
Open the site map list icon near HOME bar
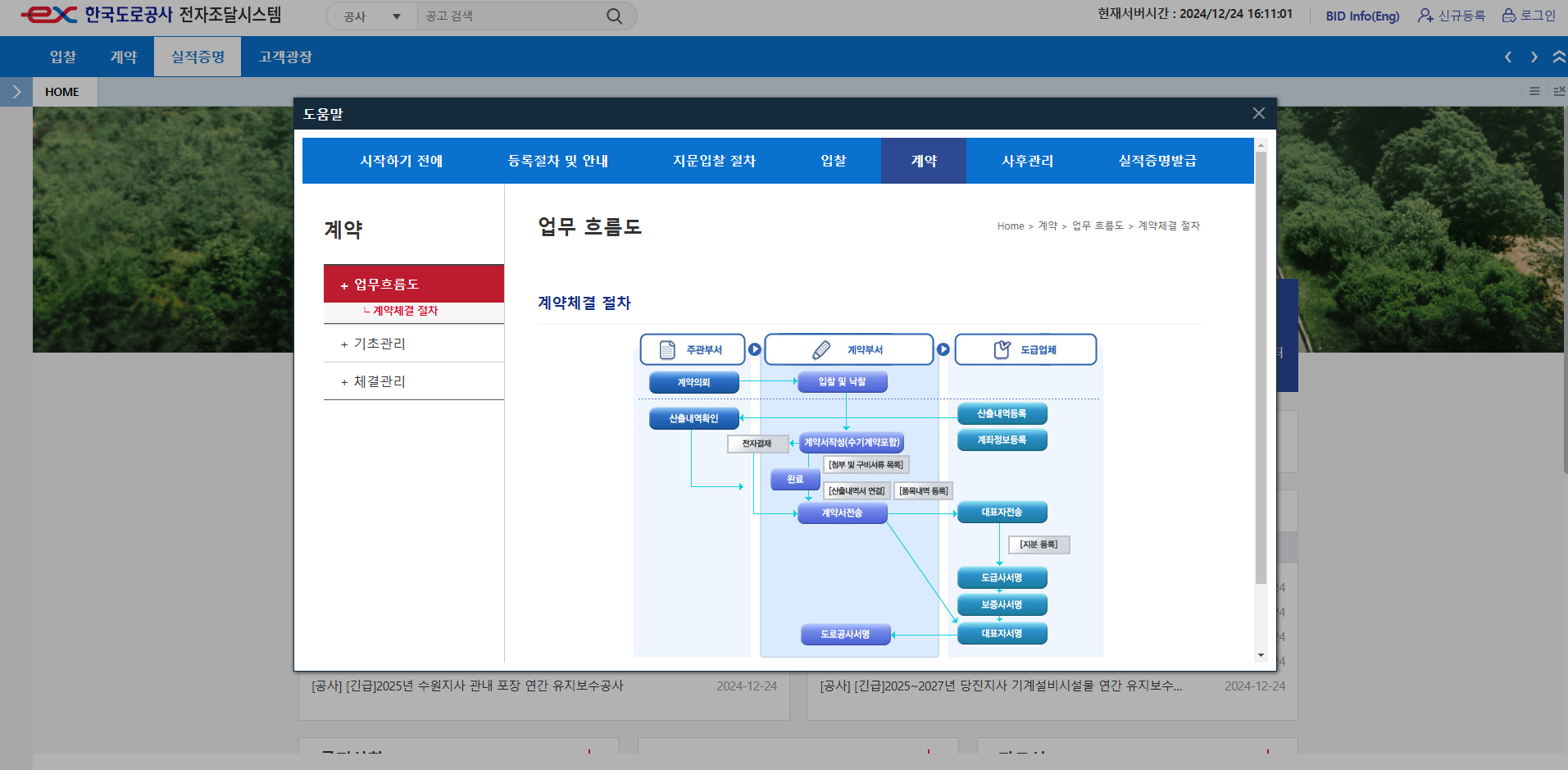pyautogui.click(x=1534, y=91)
